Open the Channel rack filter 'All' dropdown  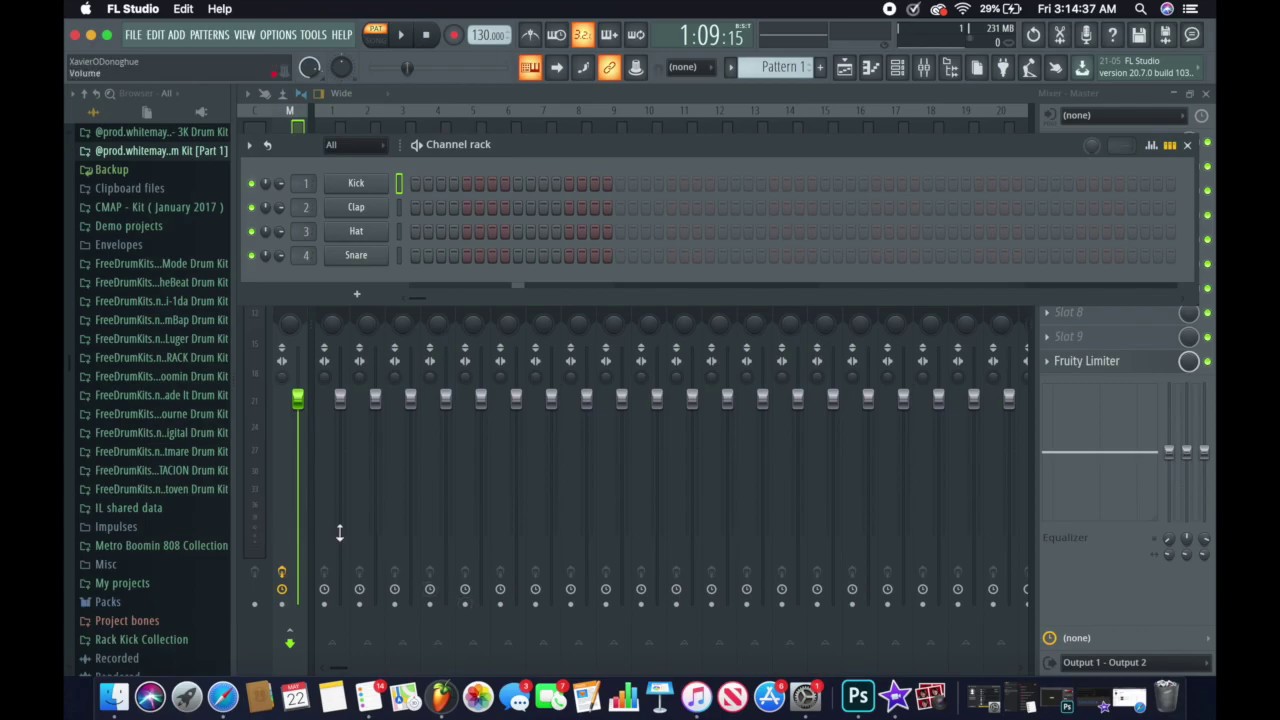point(354,145)
